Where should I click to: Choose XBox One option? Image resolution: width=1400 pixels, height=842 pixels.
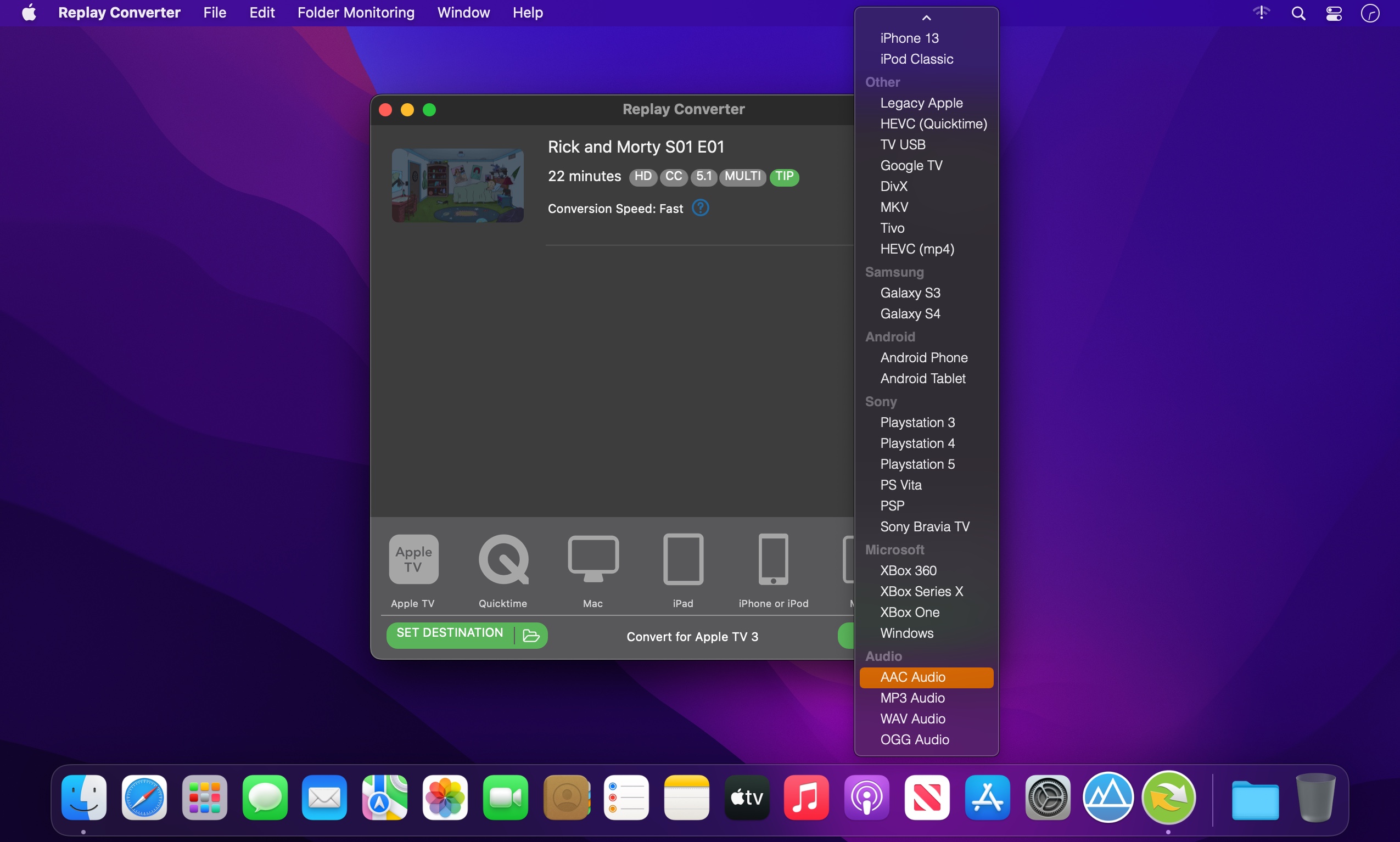(x=926, y=612)
